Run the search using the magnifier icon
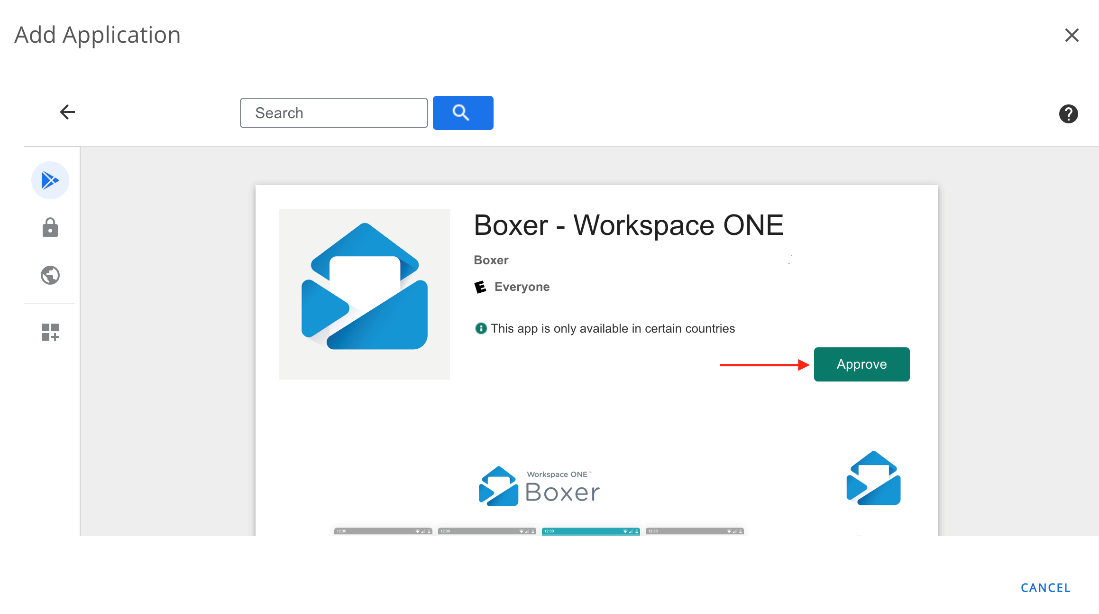This screenshot has width=1099, height=614. [x=463, y=112]
